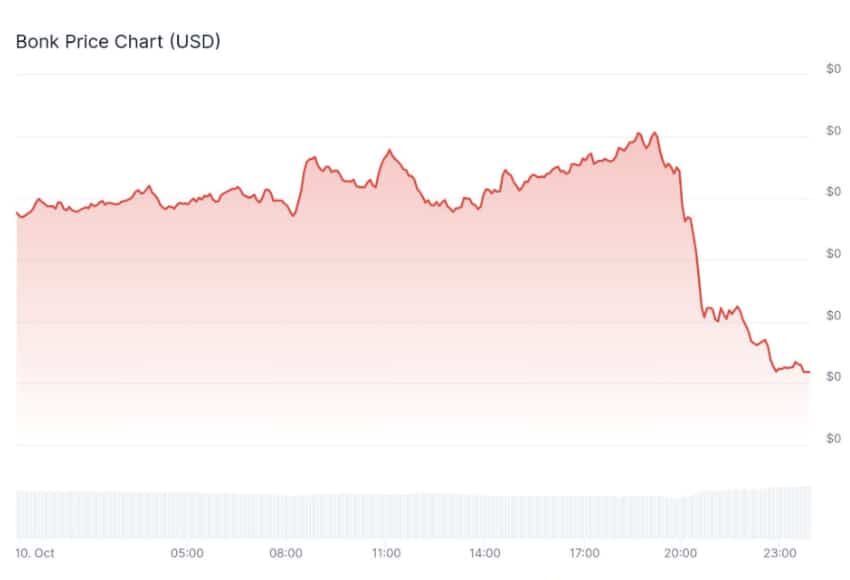Click the 08:00 time axis label
The height and width of the screenshot is (580, 850).
tap(286, 553)
